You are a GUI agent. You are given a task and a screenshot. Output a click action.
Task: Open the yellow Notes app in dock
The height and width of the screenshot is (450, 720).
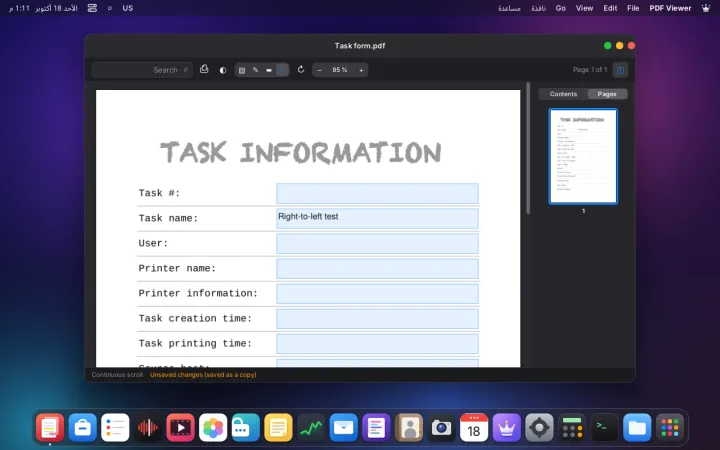point(278,428)
